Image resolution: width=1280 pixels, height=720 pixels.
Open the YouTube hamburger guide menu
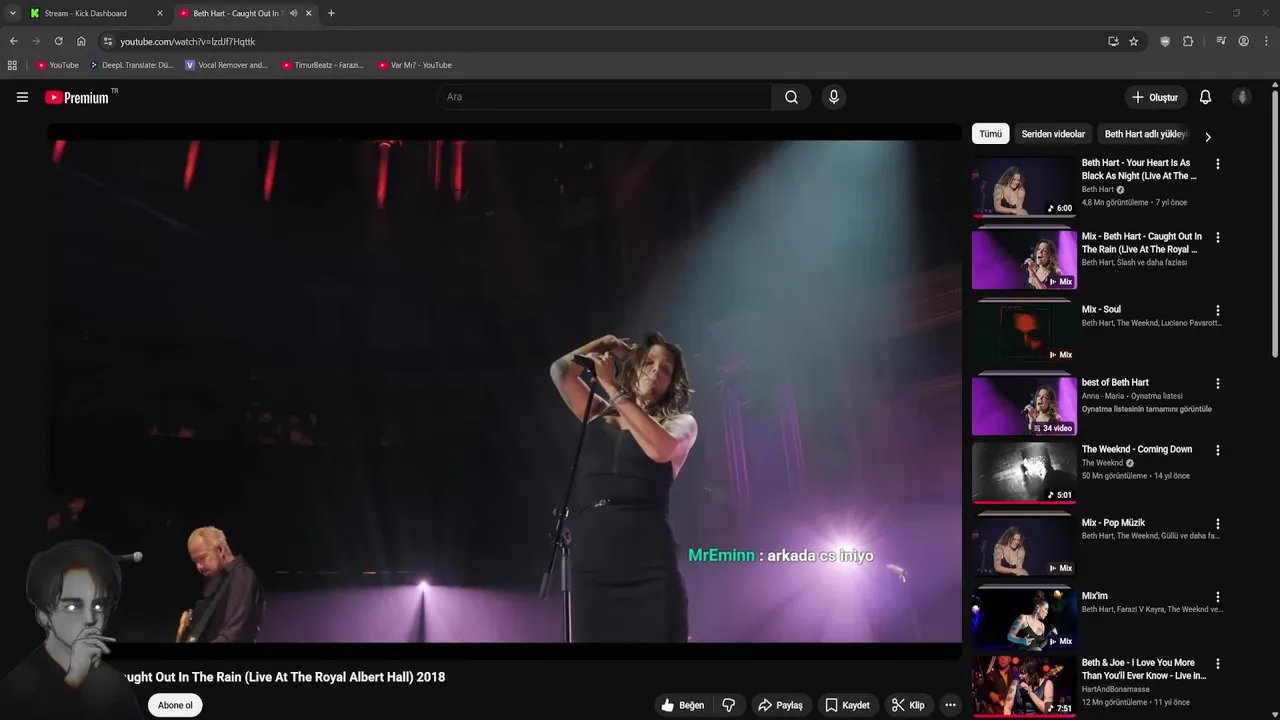(x=22, y=97)
